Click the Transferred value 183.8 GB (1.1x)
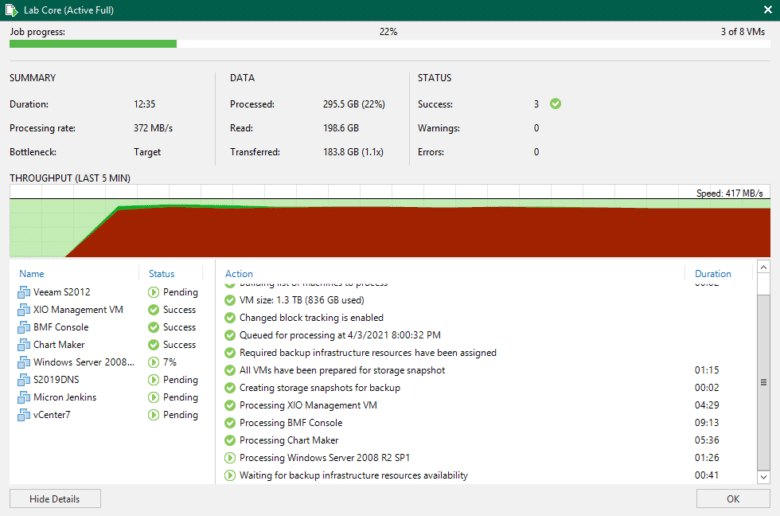Image resolution: width=780 pixels, height=516 pixels. click(x=353, y=152)
